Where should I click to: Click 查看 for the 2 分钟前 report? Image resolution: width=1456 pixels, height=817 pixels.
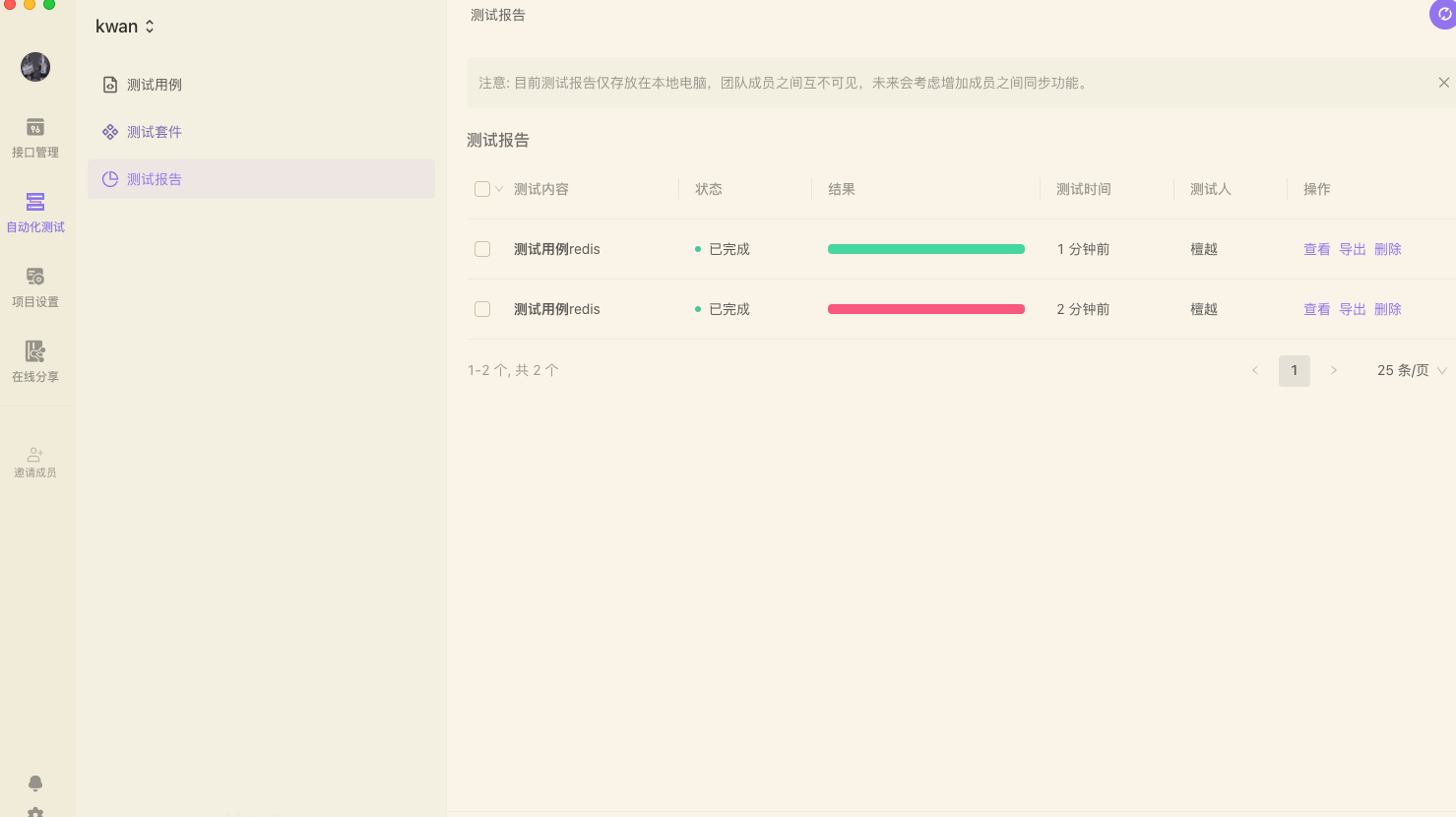coord(1317,309)
